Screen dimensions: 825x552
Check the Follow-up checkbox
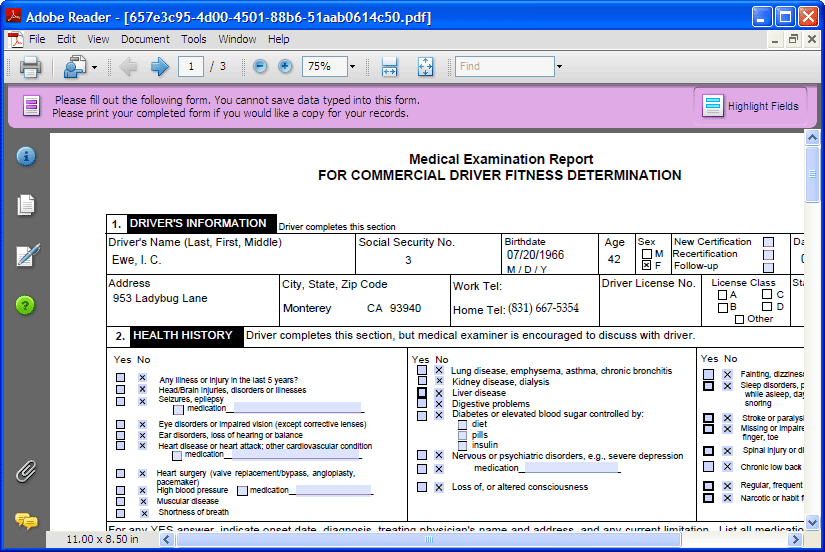(769, 267)
